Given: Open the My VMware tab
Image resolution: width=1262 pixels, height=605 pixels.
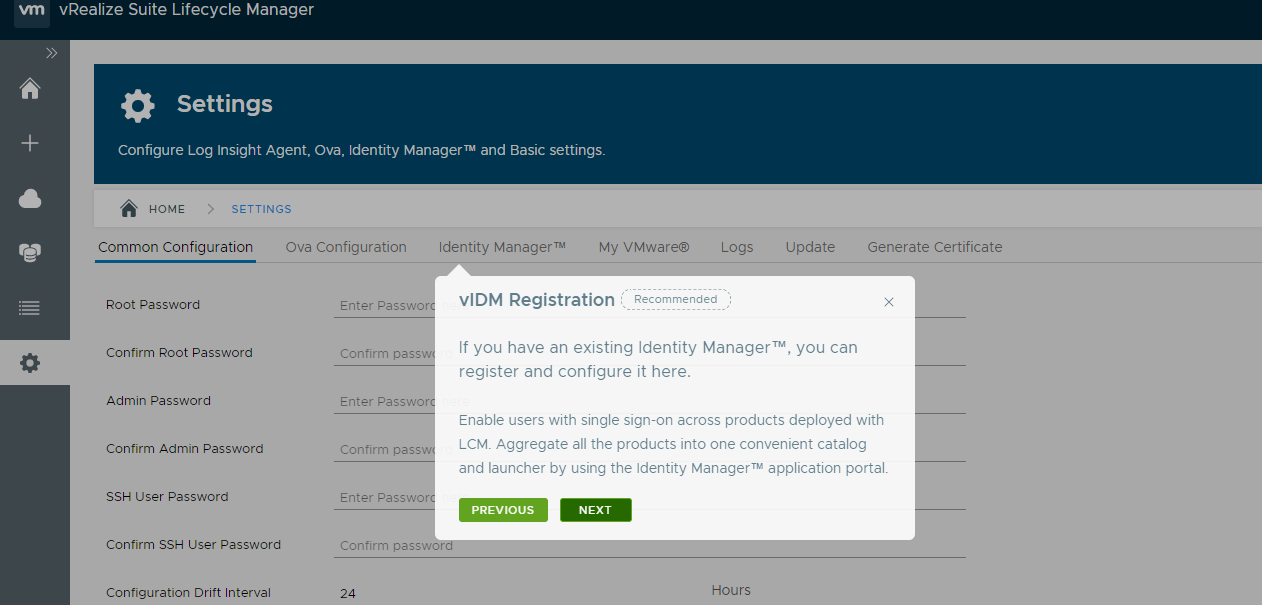Looking at the screenshot, I should point(644,247).
